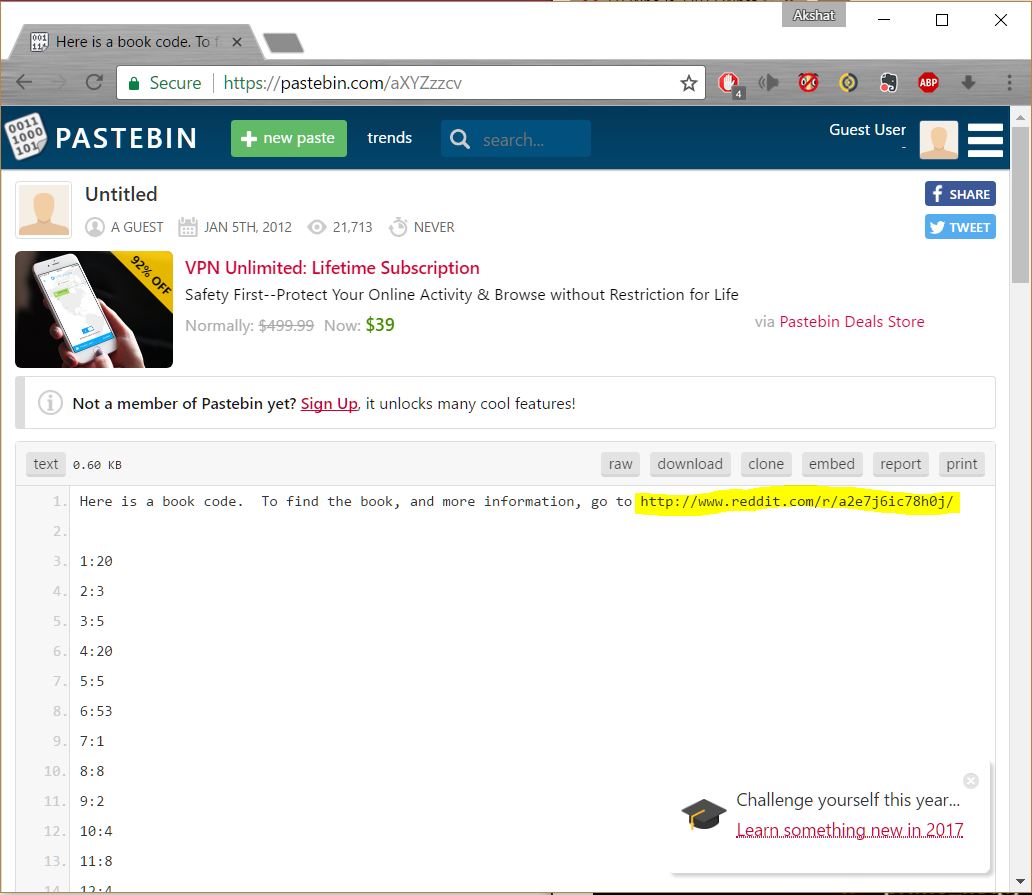Screen dimensions: 1032x895
Task: Download the paste
Action: pos(690,464)
